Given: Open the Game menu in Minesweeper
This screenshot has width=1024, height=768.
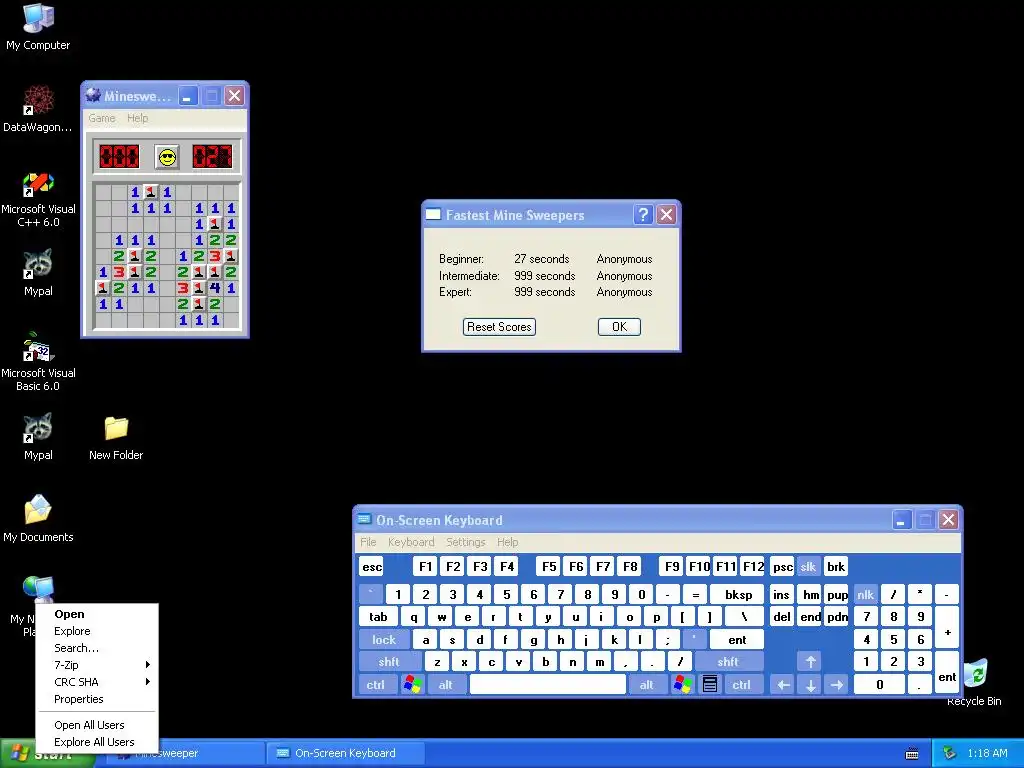Looking at the screenshot, I should coord(102,118).
